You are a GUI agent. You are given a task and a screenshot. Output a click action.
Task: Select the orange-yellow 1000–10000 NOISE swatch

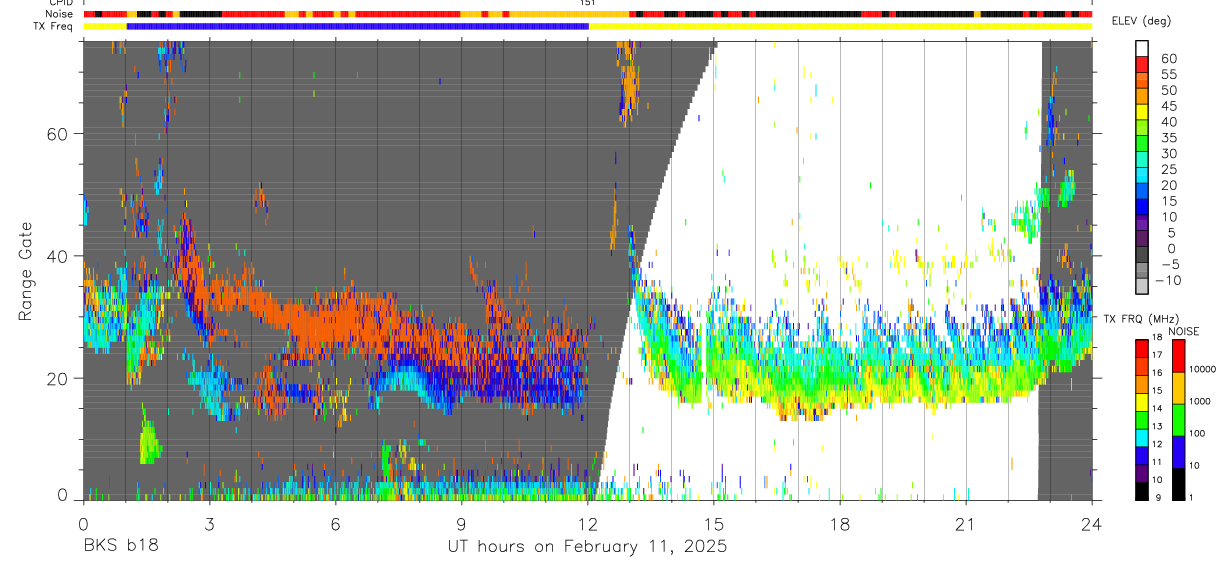coord(1178,388)
